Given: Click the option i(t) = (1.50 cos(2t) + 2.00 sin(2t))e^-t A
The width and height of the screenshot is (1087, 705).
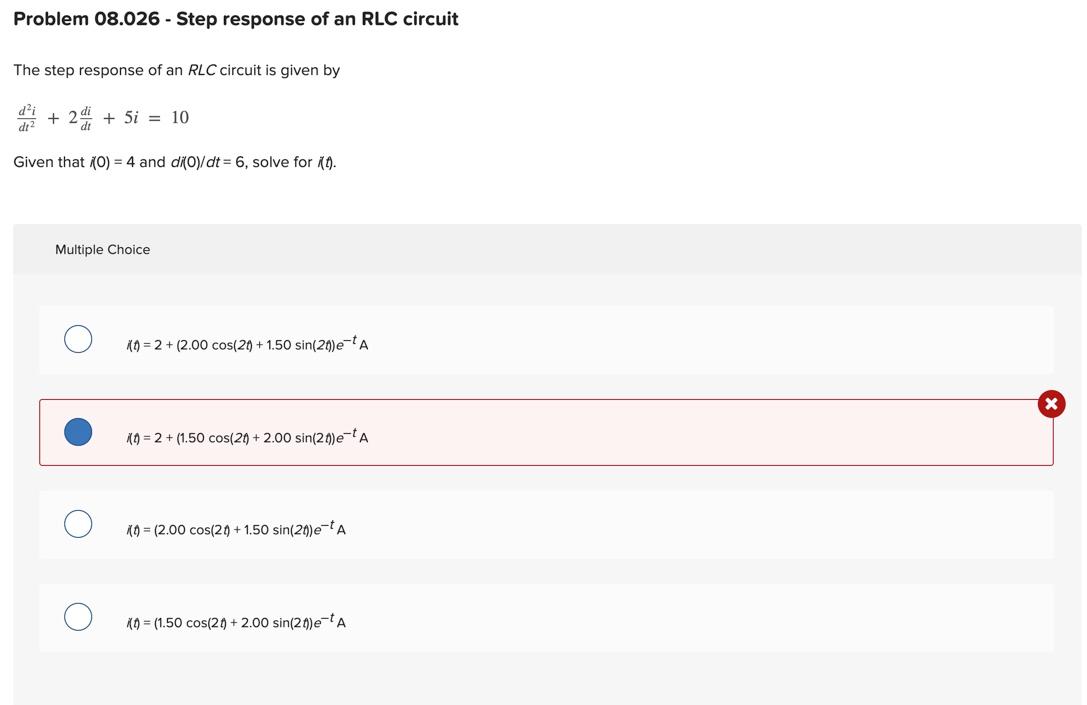Looking at the screenshot, I should click(x=236, y=620).
